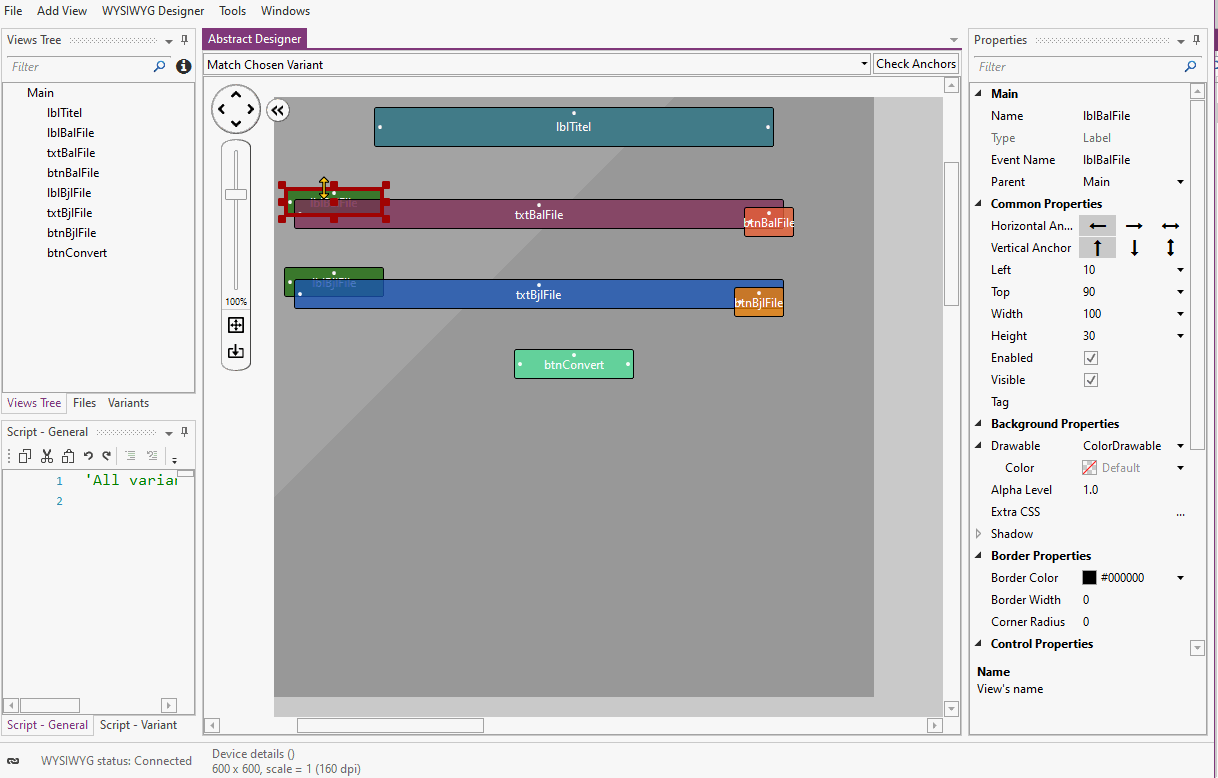Set Horizontal Anchor to both sides
The height and width of the screenshot is (778, 1218).
[x=1170, y=226]
